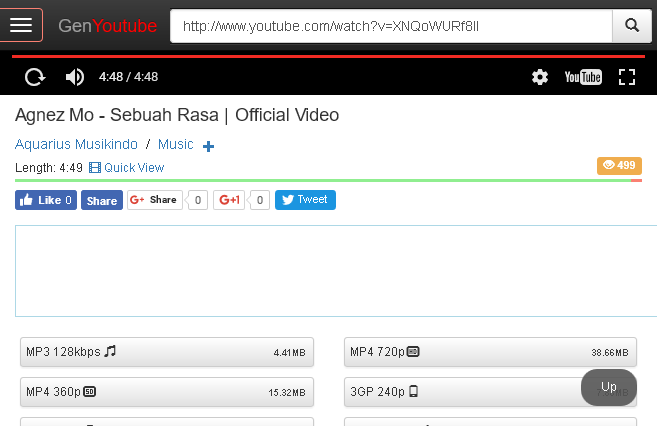The image size is (657, 426).
Task: Download the MP4 720p version
Action: point(490,352)
